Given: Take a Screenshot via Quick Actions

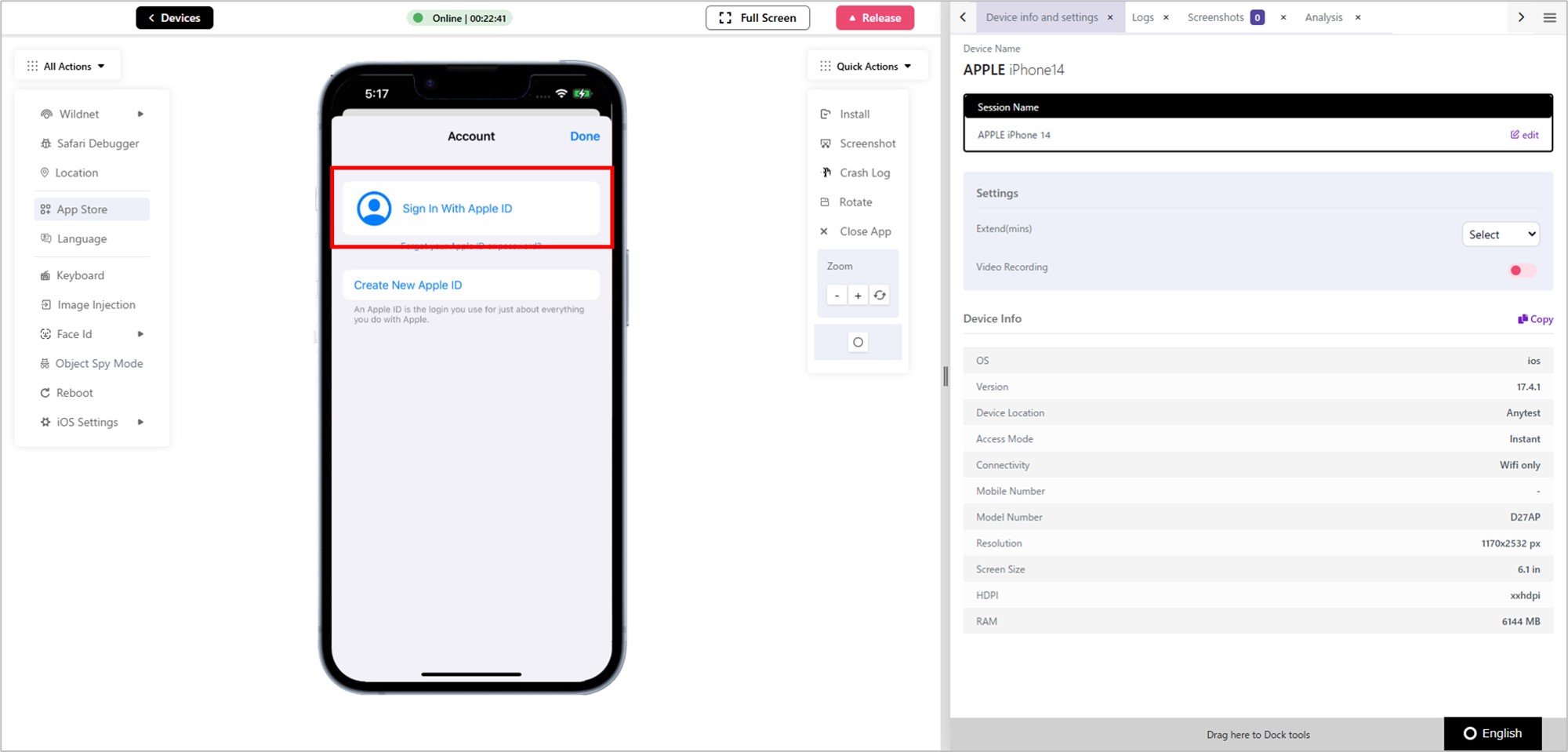Looking at the screenshot, I should tap(858, 143).
